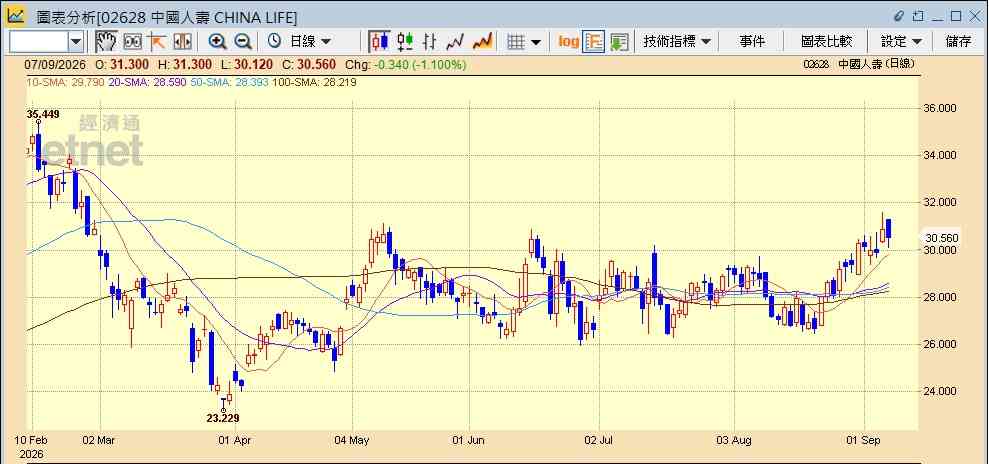Open the 日線 period dropdown
Image resolution: width=989 pixels, height=464 pixels.
310,42
